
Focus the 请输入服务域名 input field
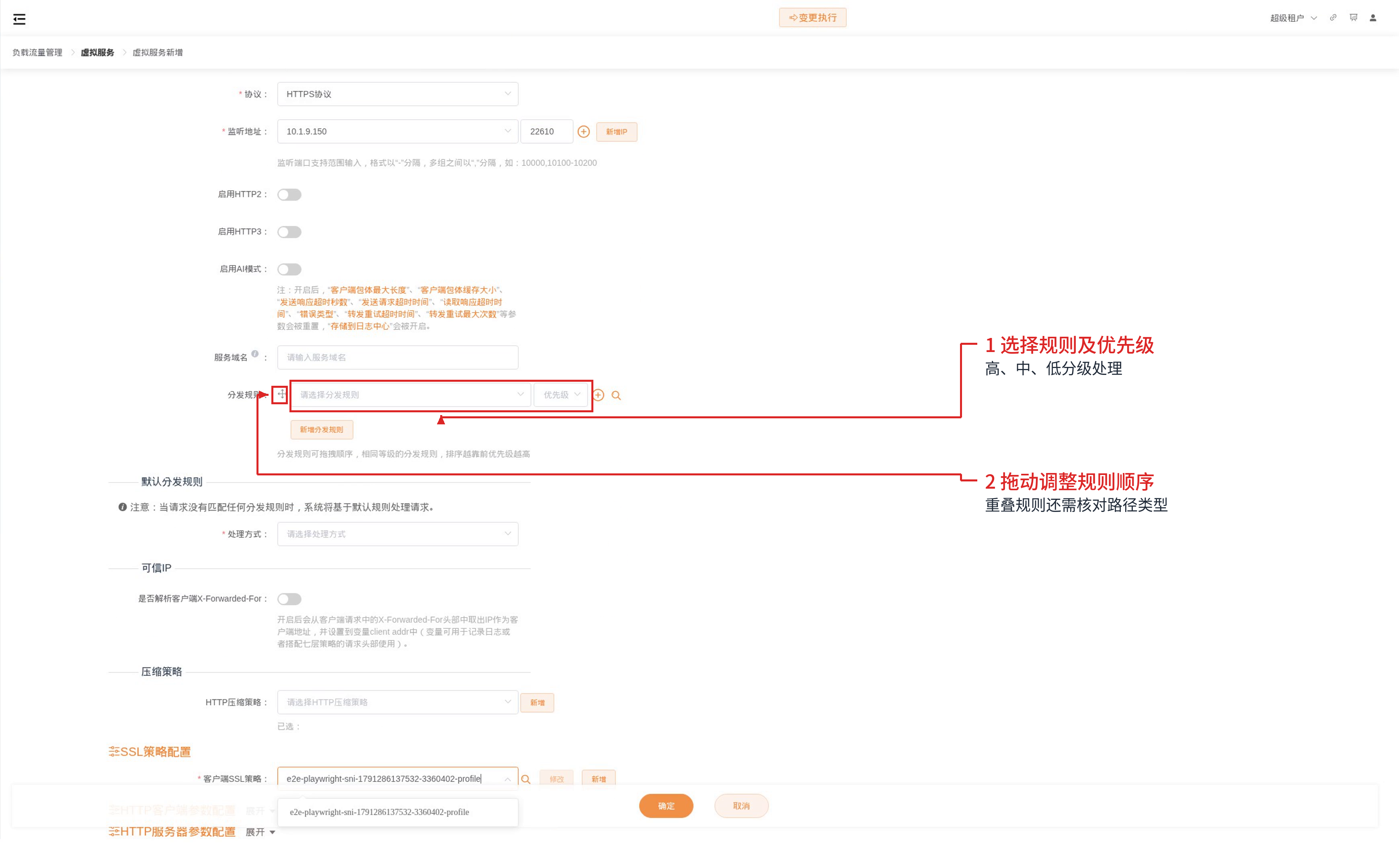click(398, 357)
